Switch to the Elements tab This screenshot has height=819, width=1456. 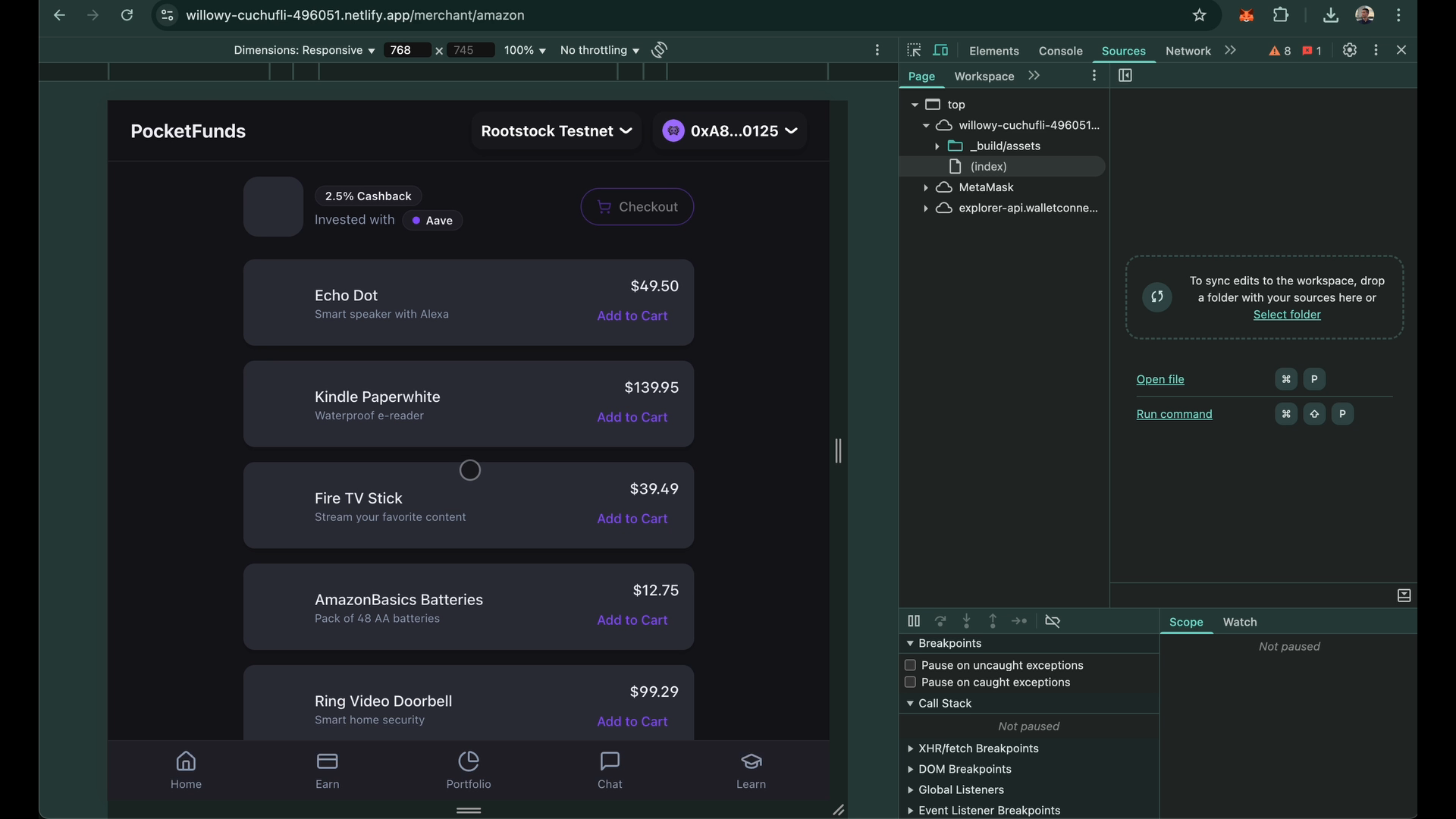993,51
